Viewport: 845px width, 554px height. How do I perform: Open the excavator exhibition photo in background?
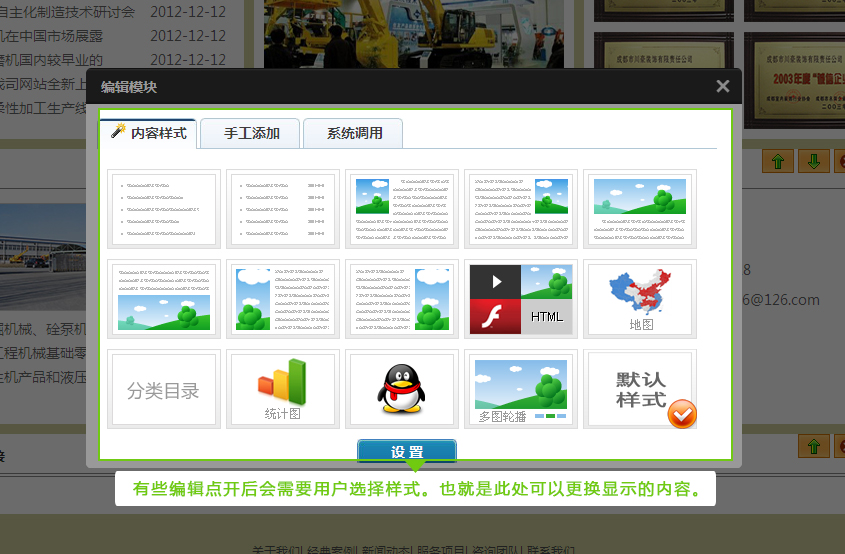[x=414, y=33]
